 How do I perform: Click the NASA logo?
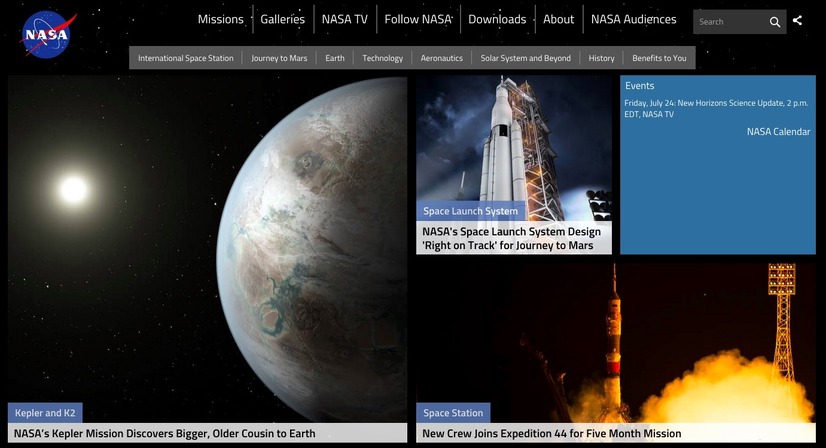pyautogui.click(x=47, y=34)
